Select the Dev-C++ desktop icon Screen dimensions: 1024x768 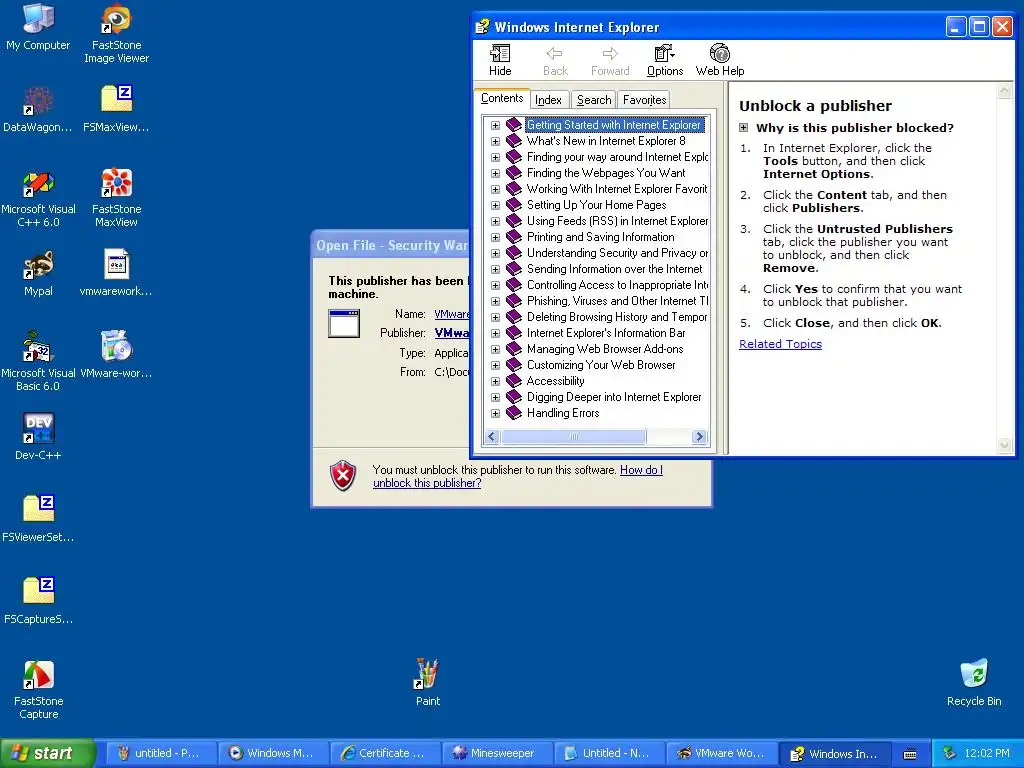click(x=38, y=437)
